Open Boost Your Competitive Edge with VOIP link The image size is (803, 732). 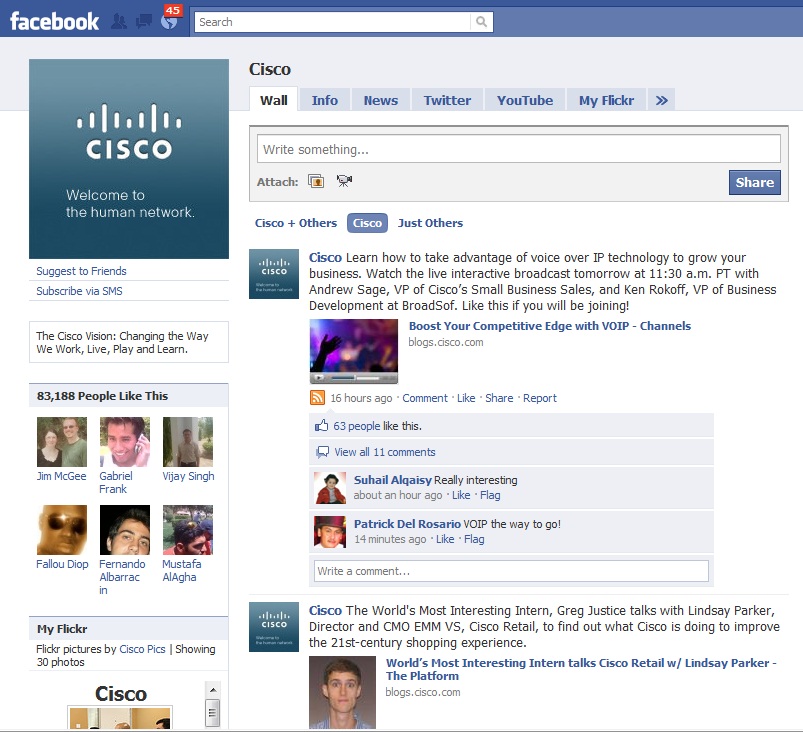tap(550, 326)
